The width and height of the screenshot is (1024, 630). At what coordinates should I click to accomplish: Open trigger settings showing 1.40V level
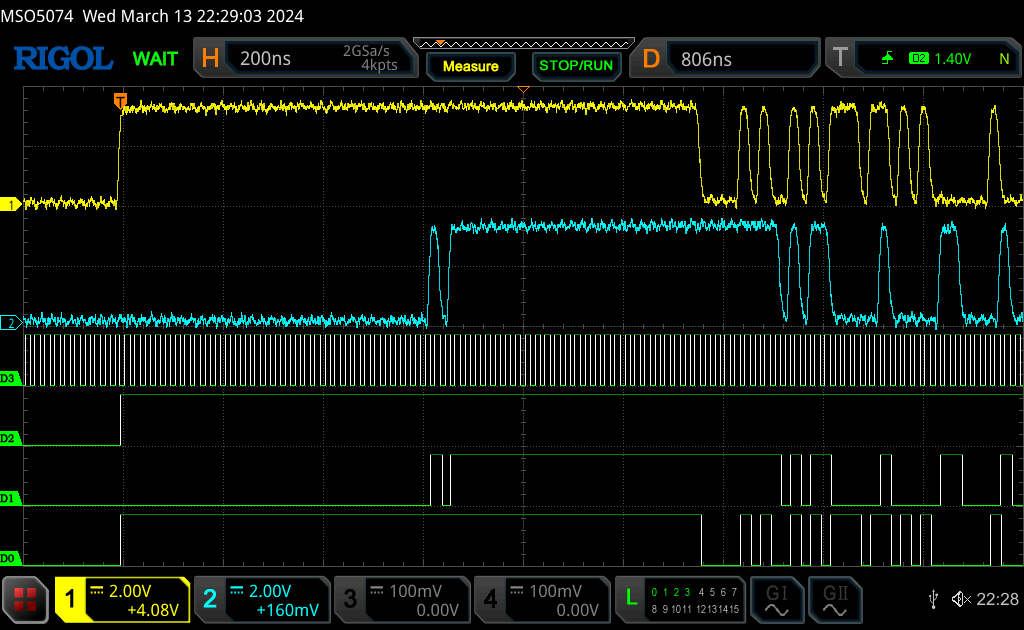[923, 58]
